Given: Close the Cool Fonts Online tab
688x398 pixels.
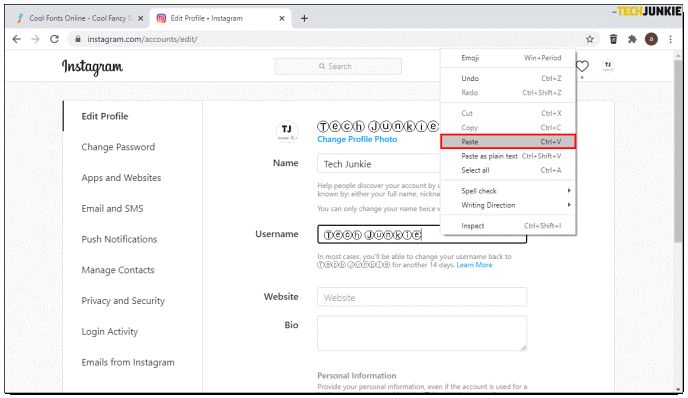Looking at the screenshot, I should 140,18.
